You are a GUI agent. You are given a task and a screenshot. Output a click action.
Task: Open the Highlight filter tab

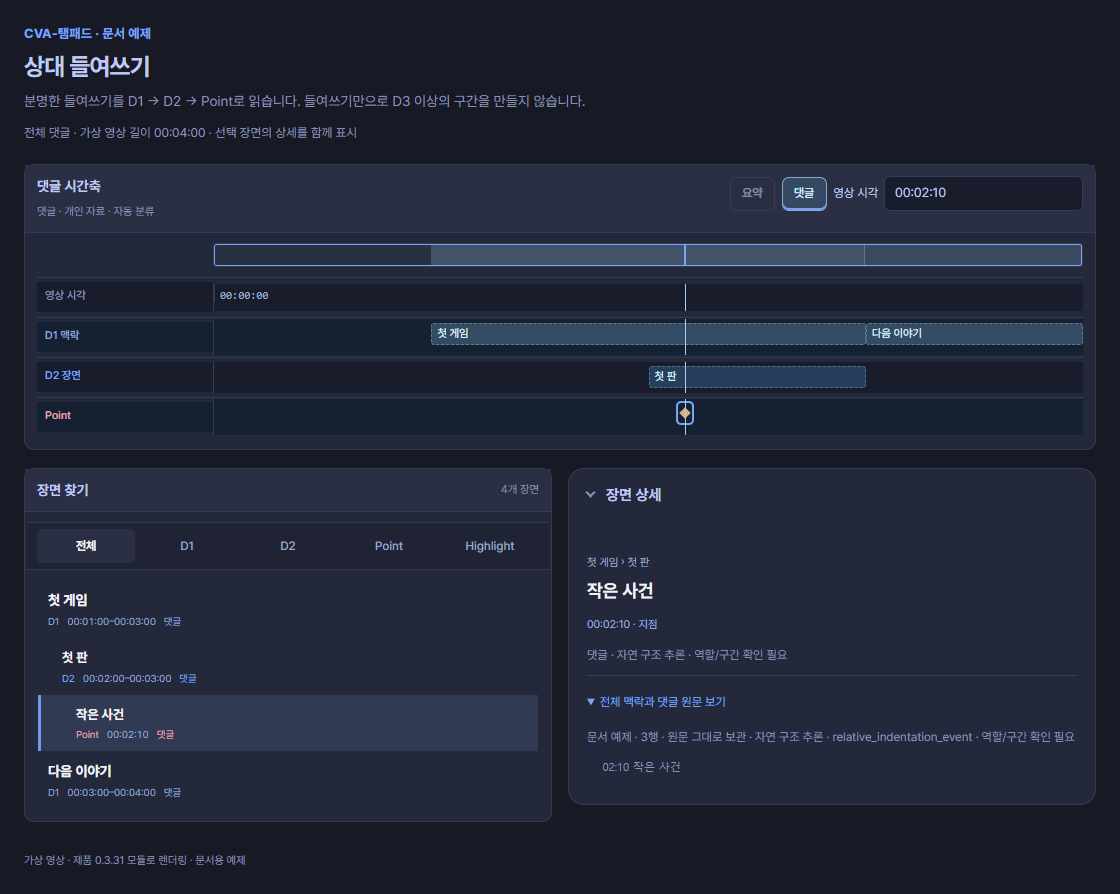click(x=489, y=546)
